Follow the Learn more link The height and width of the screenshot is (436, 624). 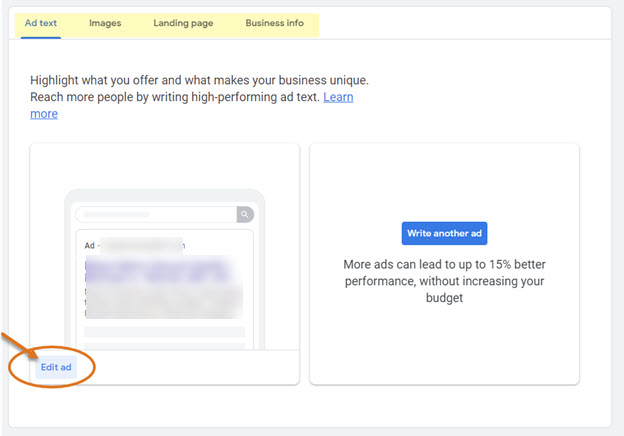tap(338, 97)
